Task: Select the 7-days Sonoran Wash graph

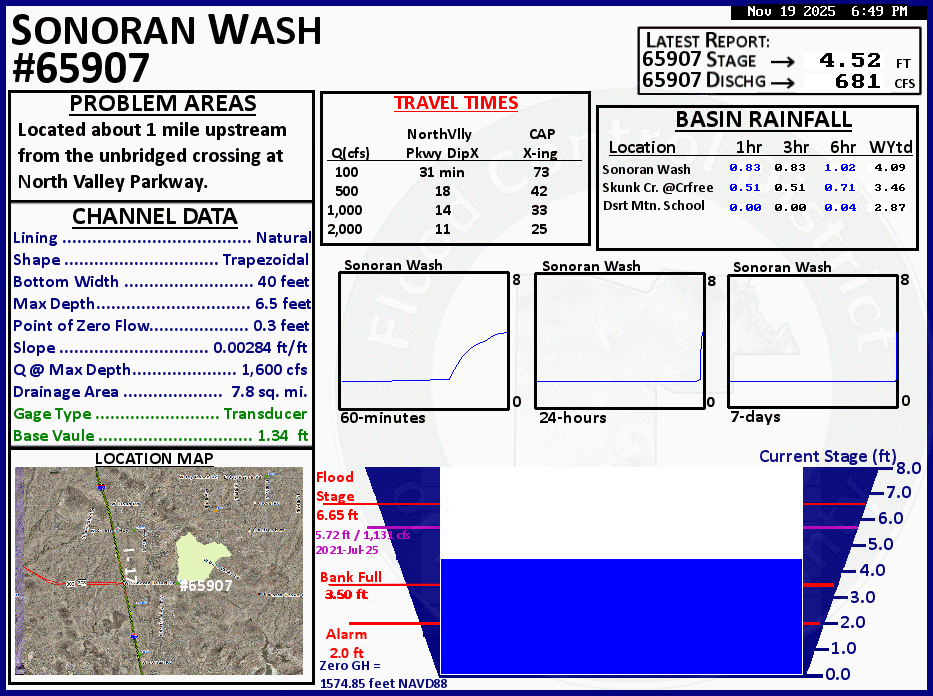Action: [x=811, y=340]
